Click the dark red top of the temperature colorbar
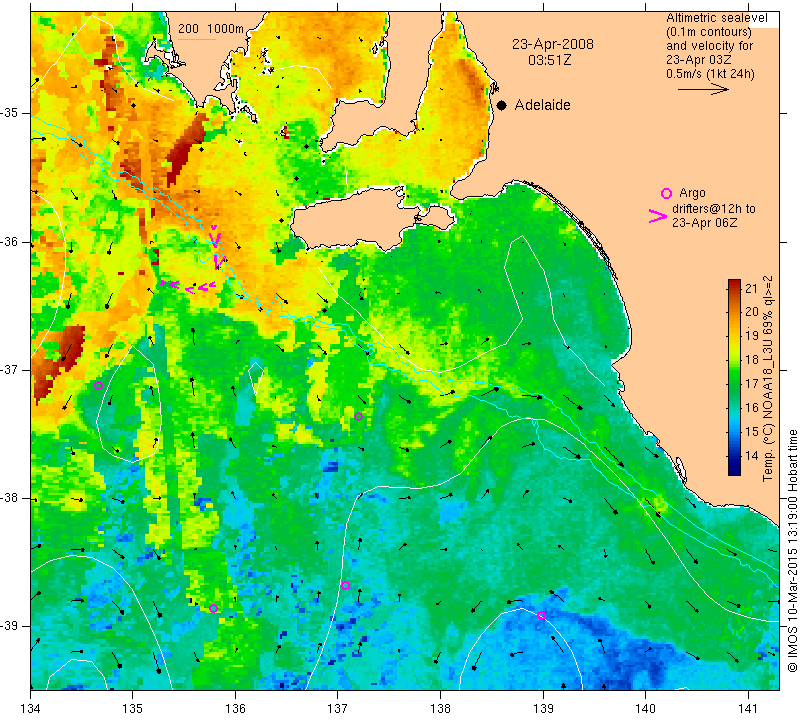This screenshot has height=720, width=800. click(x=734, y=284)
